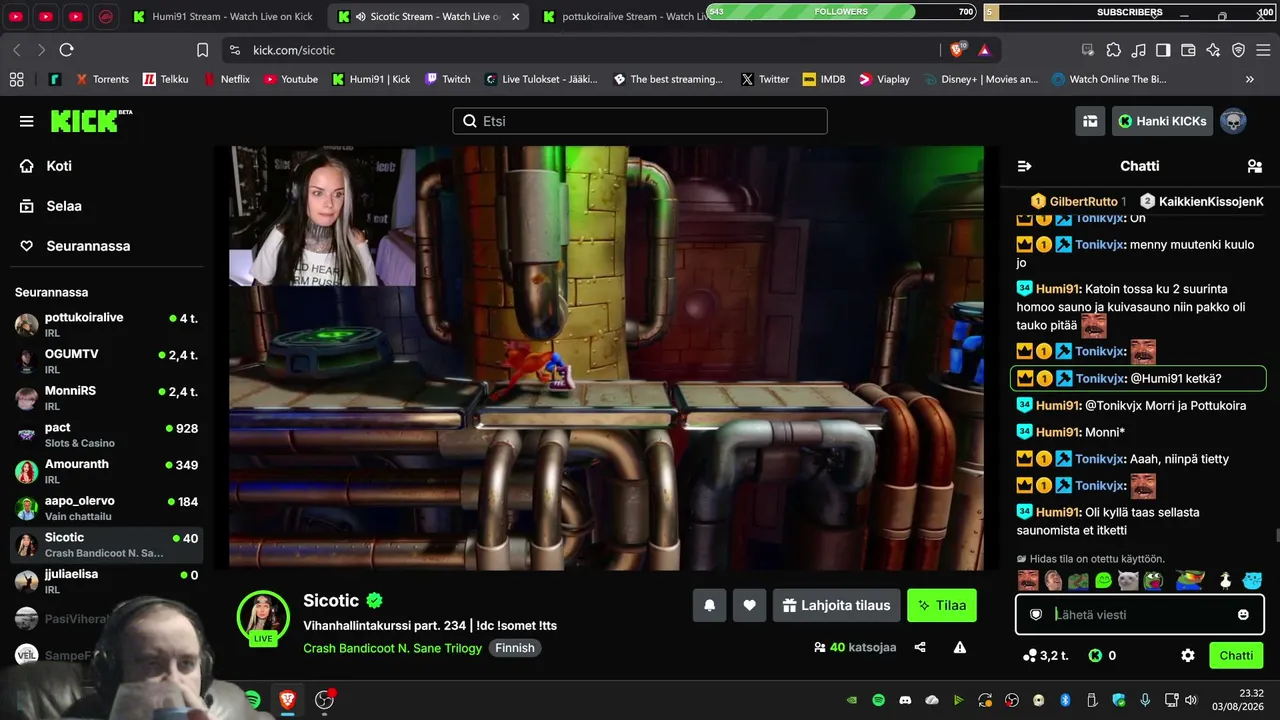Reload the page
1280x720 pixels.
[x=66, y=50]
